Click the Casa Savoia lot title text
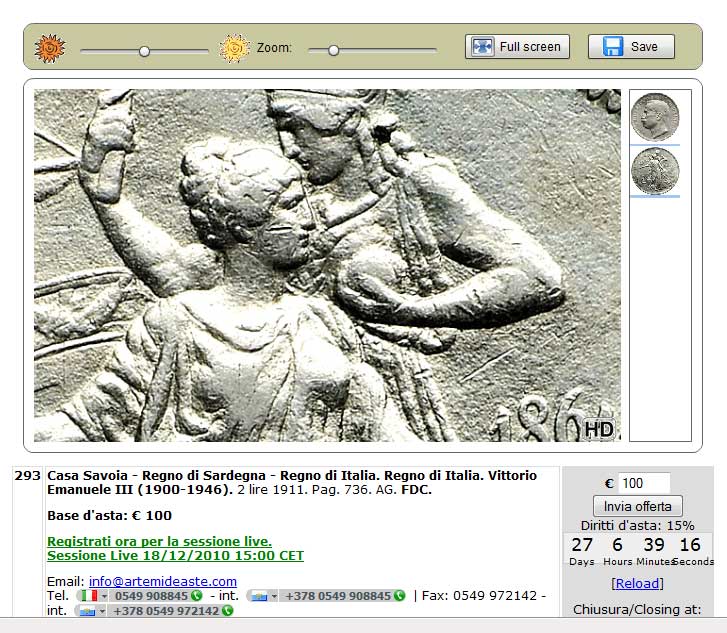The image size is (727, 633). 292,482
